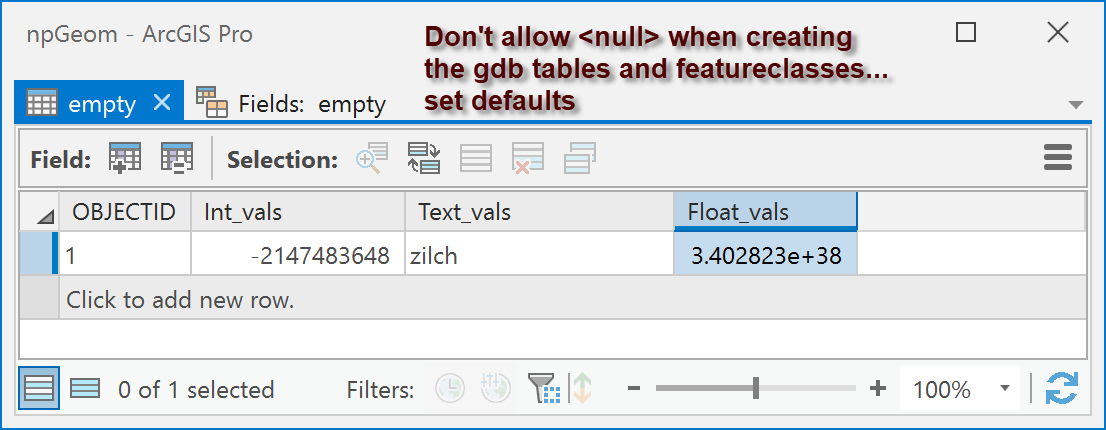
Task: Expand the 100% zoom dropdown
Action: (1004, 388)
